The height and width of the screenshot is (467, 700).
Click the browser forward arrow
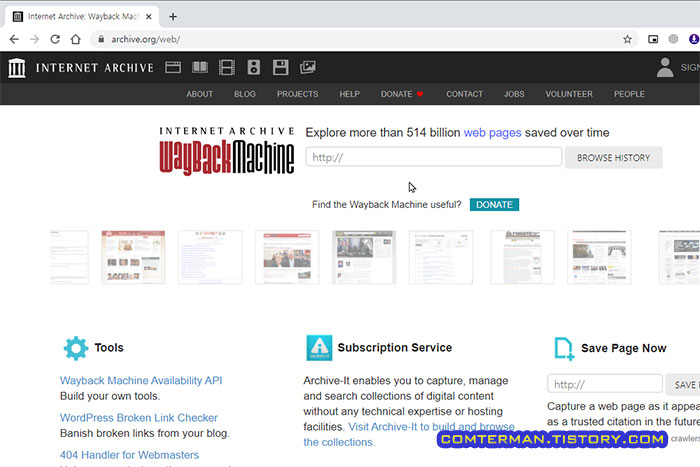[x=34, y=39]
